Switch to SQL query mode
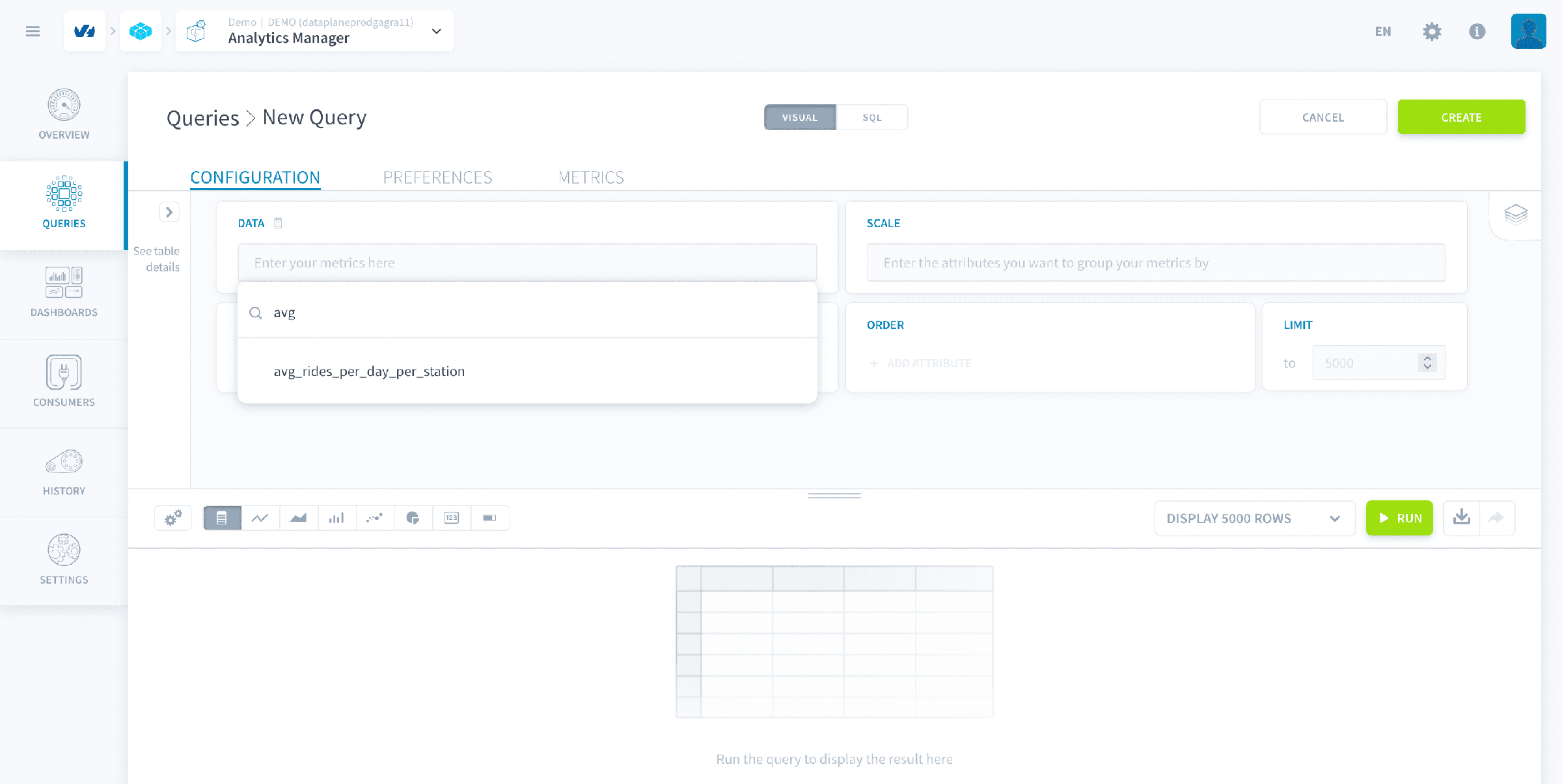The width and height of the screenshot is (1562, 784). tap(872, 118)
